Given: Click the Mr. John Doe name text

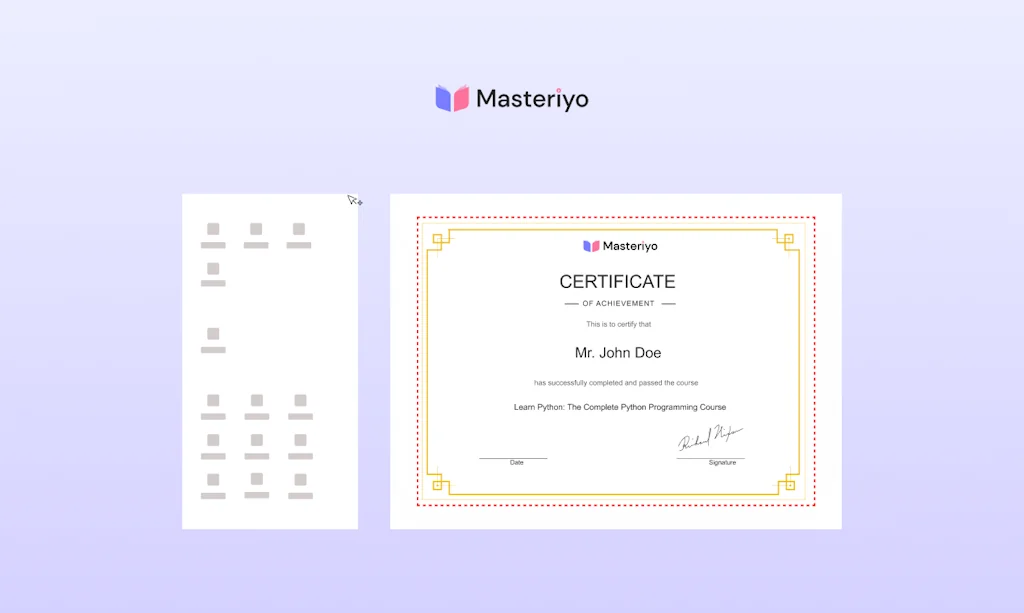Looking at the screenshot, I should click(617, 352).
